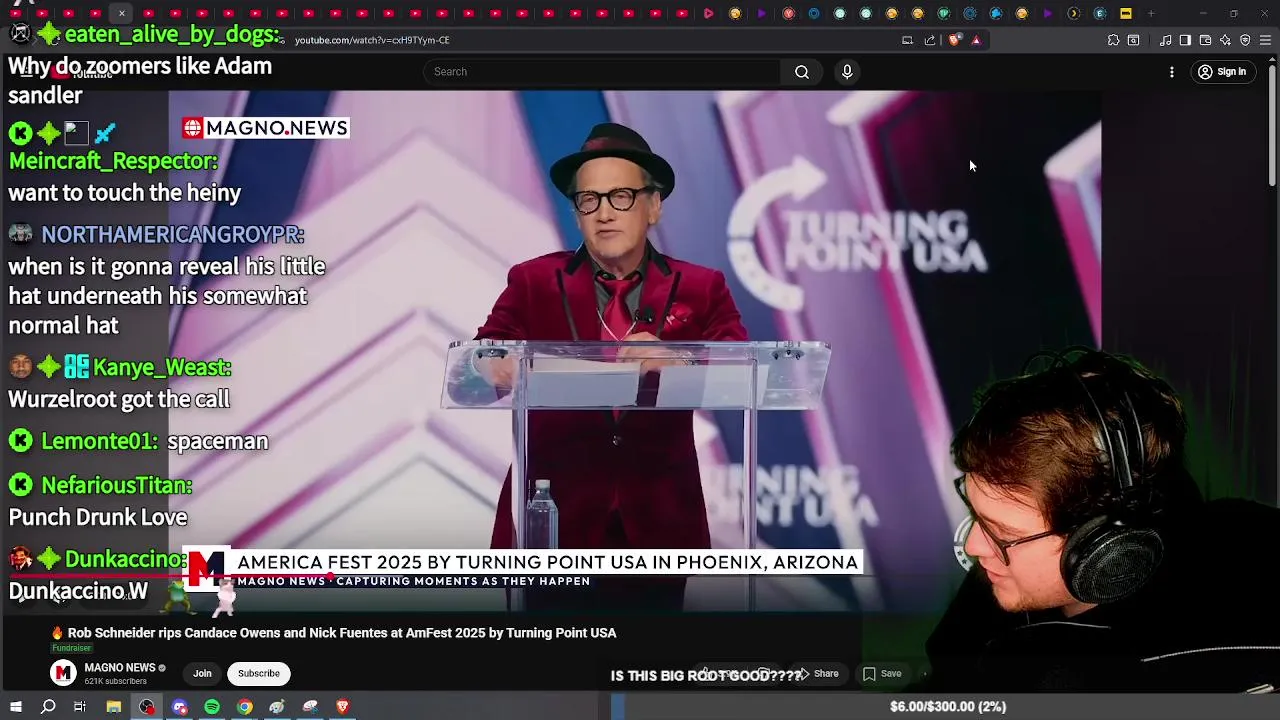Click the MAGNO.NEWS watermark logo in video
The image size is (1280, 720).
[x=265, y=128]
